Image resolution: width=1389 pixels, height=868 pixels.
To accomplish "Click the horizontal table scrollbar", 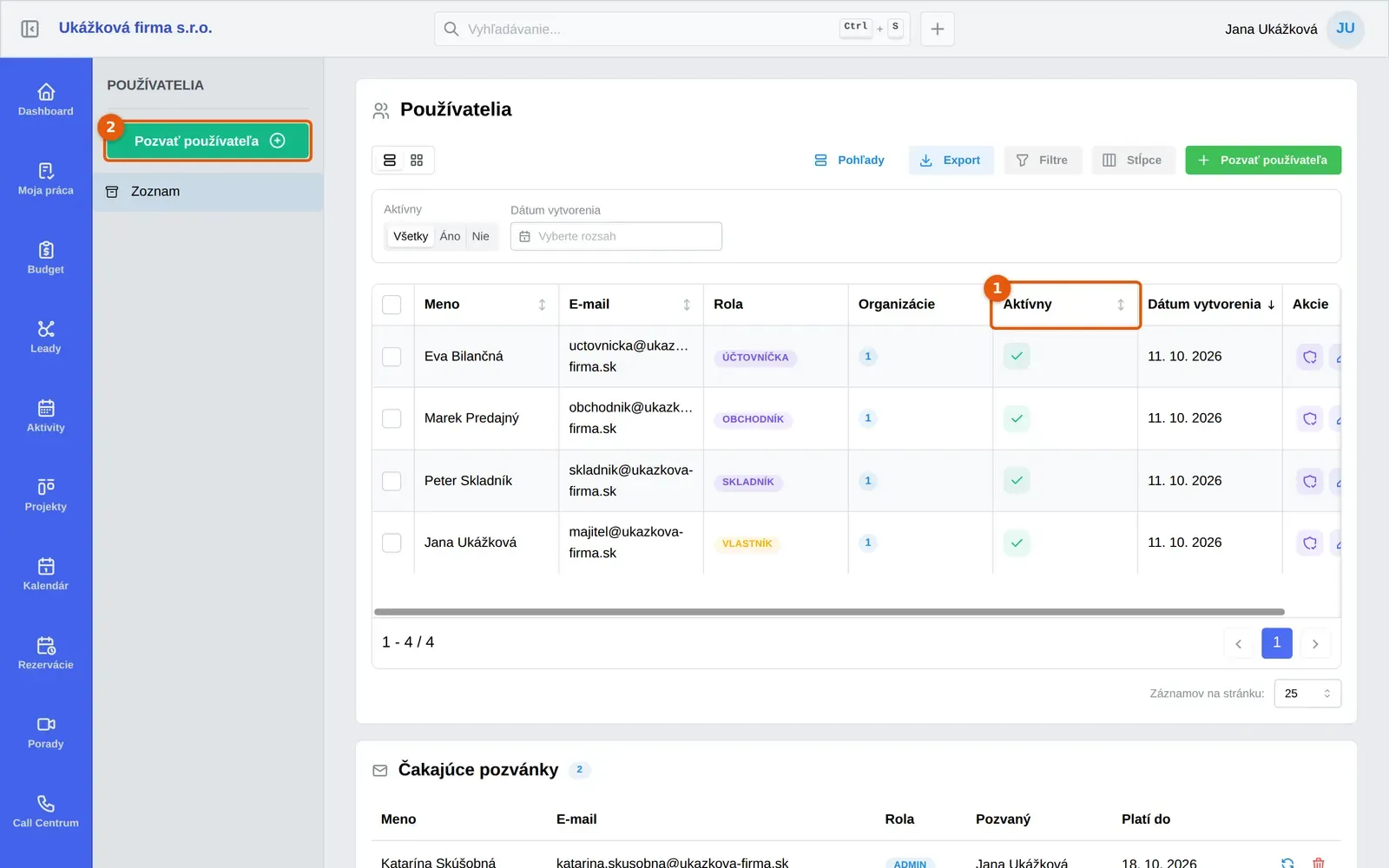I will coord(829,612).
